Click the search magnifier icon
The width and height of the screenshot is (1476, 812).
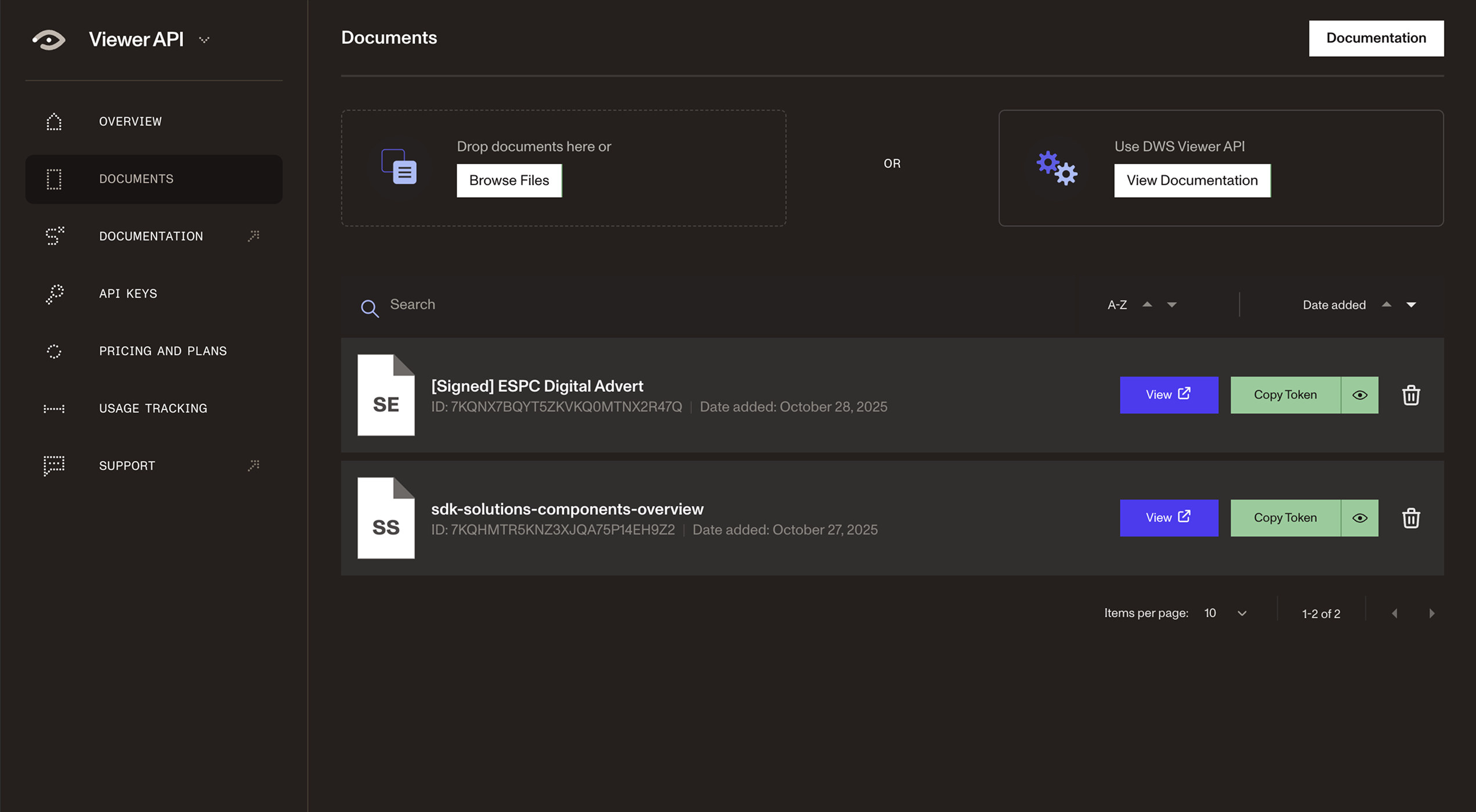pos(370,308)
